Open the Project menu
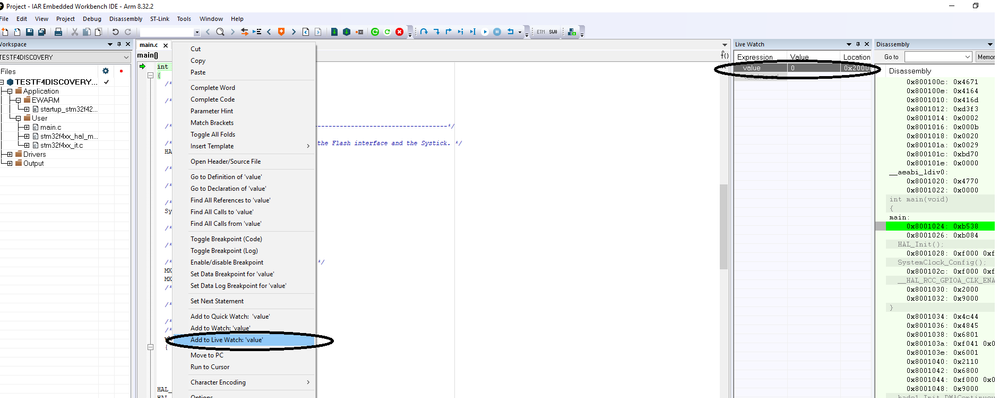Image resolution: width=999 pixels, height=398 pixels. coord(66,19)
